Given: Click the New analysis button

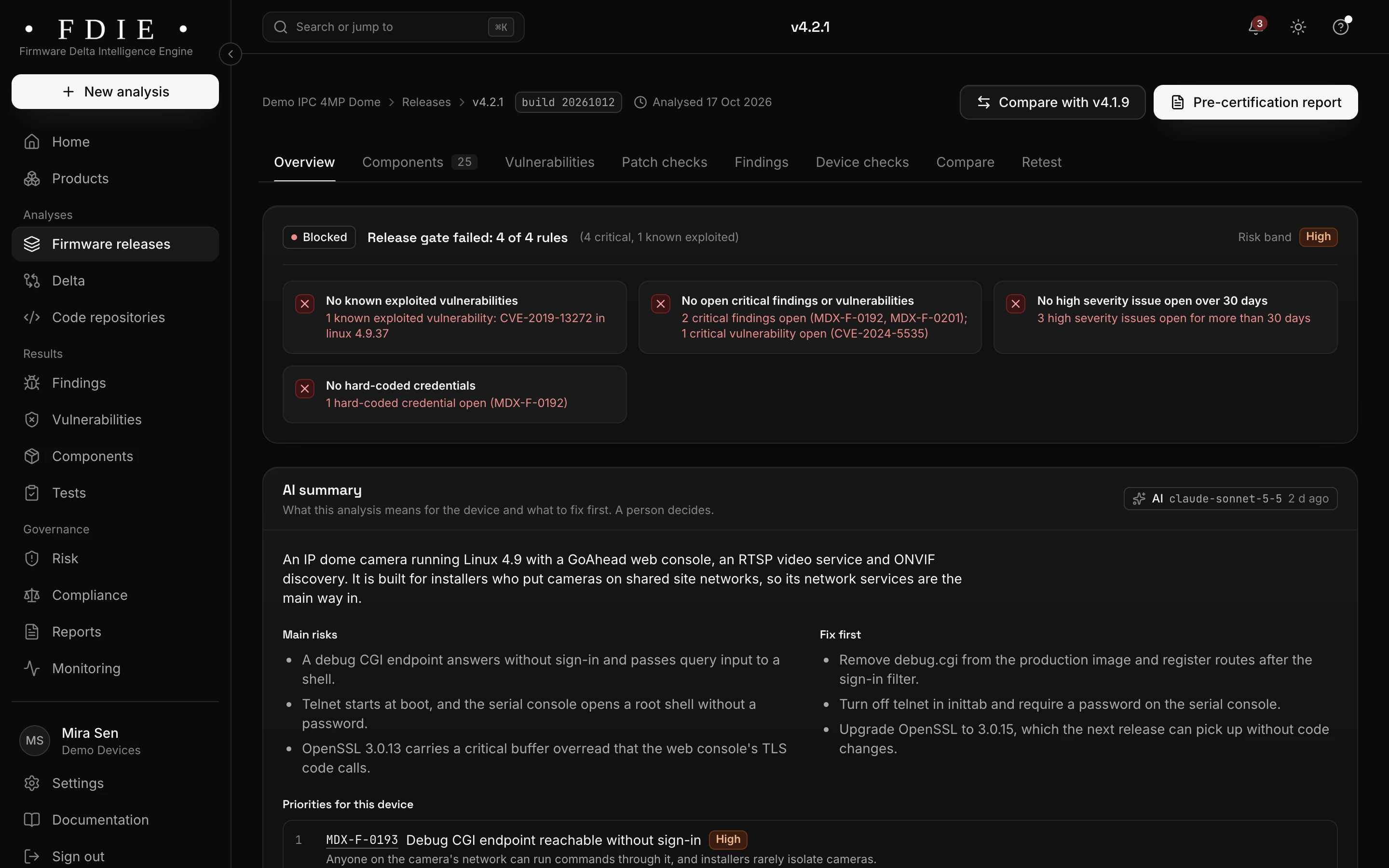Looking at the screenshot, I should tap(115, 92).
